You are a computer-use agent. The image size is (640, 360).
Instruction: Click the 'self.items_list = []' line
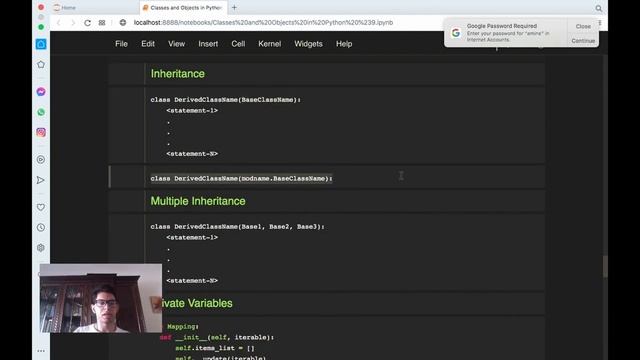(x=215, y=348)
